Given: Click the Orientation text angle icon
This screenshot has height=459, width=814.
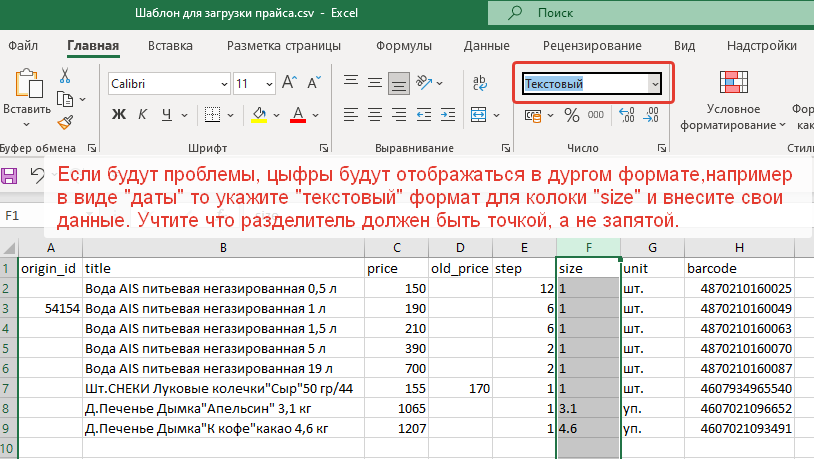Looking at the screenshot, I should coord(426,84).
